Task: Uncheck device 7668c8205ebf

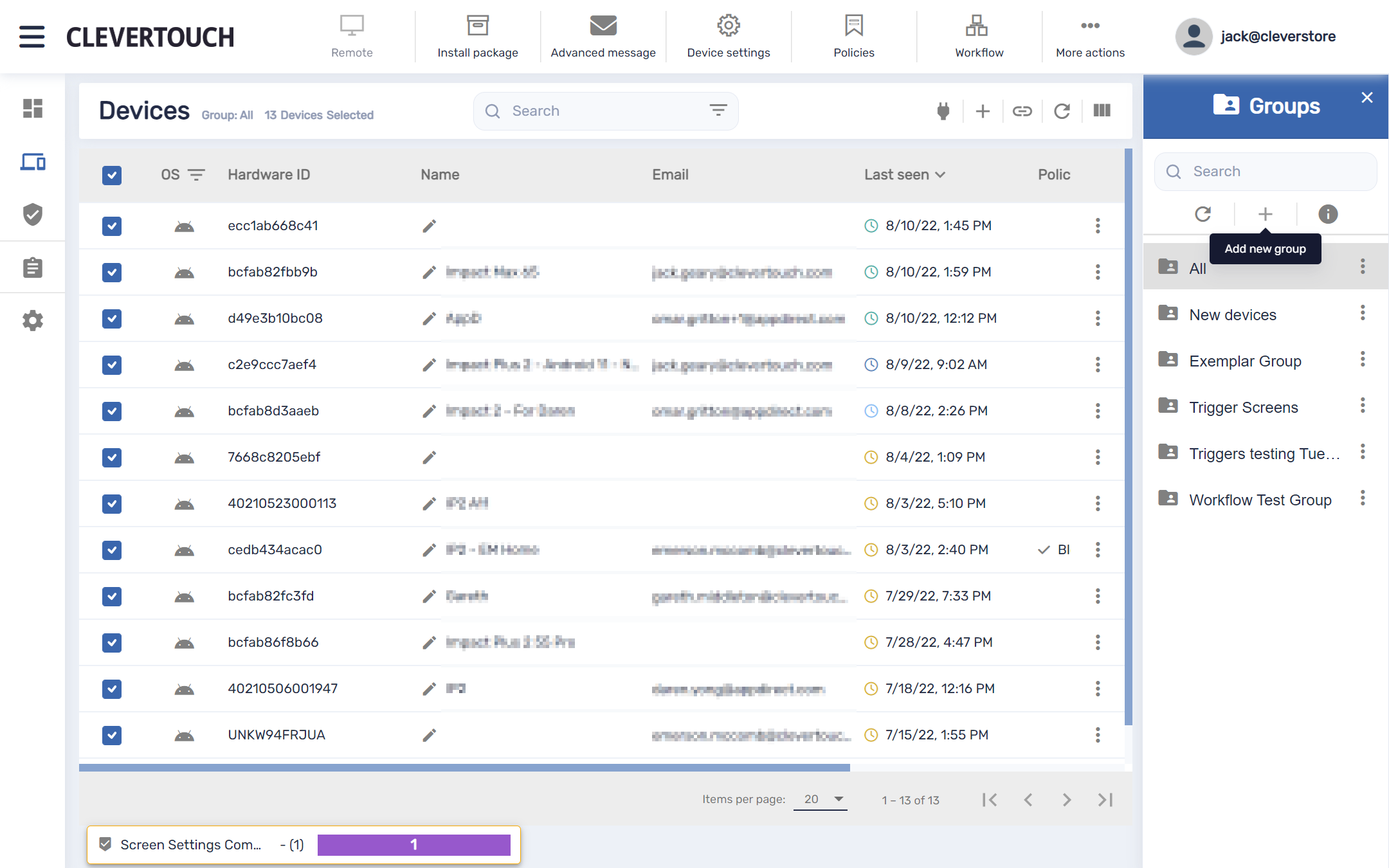Action: pyautogui.click(x=112, y=457)
